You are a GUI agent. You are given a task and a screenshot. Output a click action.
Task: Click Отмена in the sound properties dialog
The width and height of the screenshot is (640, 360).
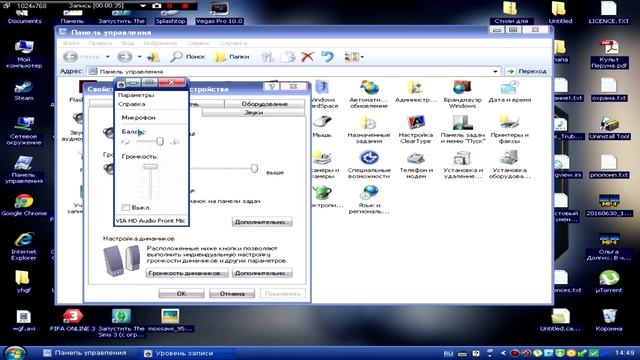tap(232, 293)
